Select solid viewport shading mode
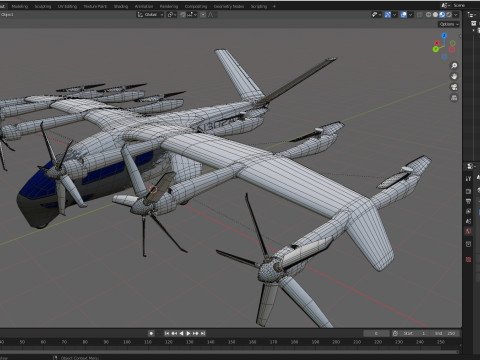This screenshot has width=480, height=360. tap(435, 15)
